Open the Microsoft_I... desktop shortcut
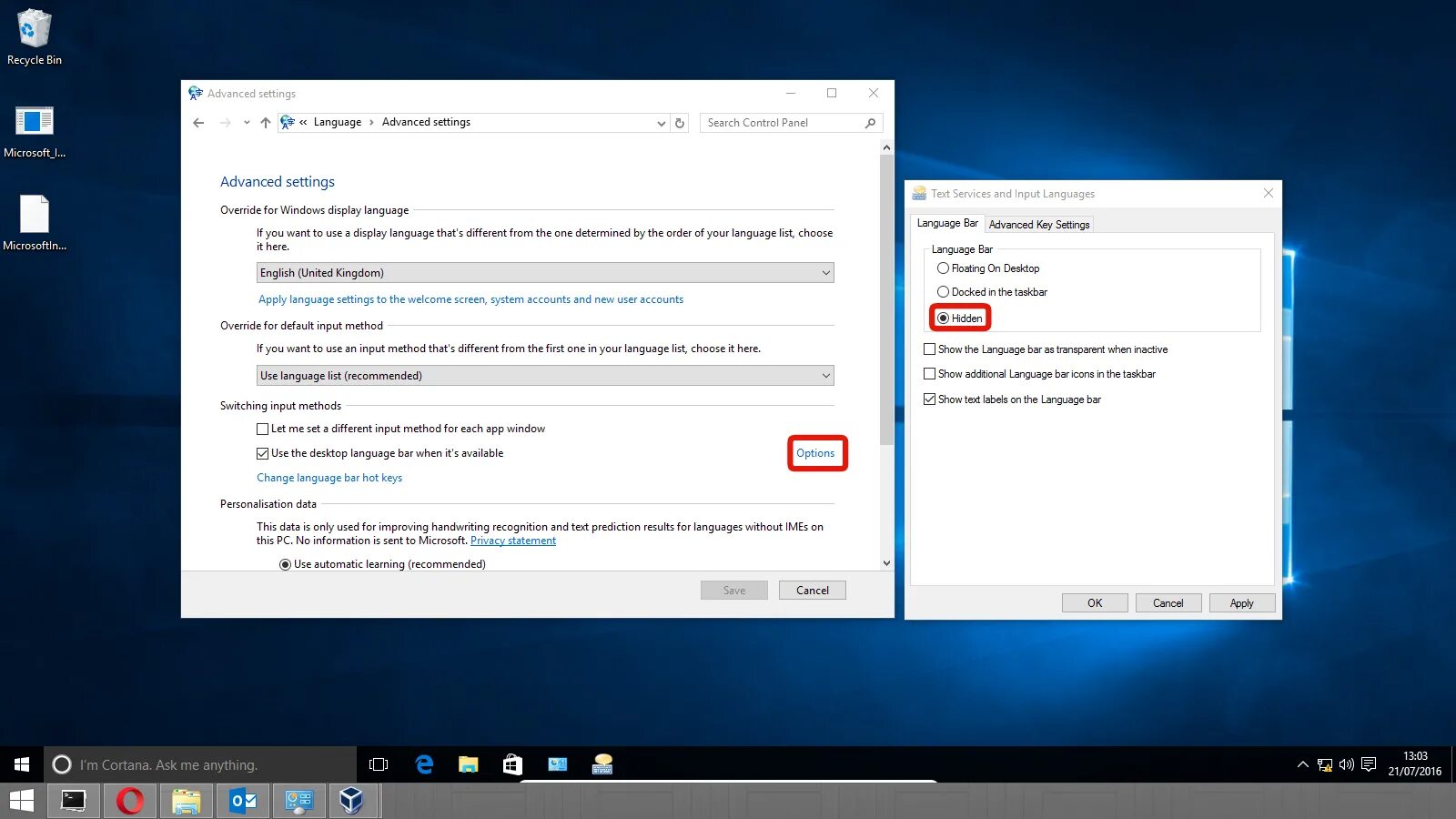Image resolution: width=1456 pixels, height=819 pixels. pos(35,132)
